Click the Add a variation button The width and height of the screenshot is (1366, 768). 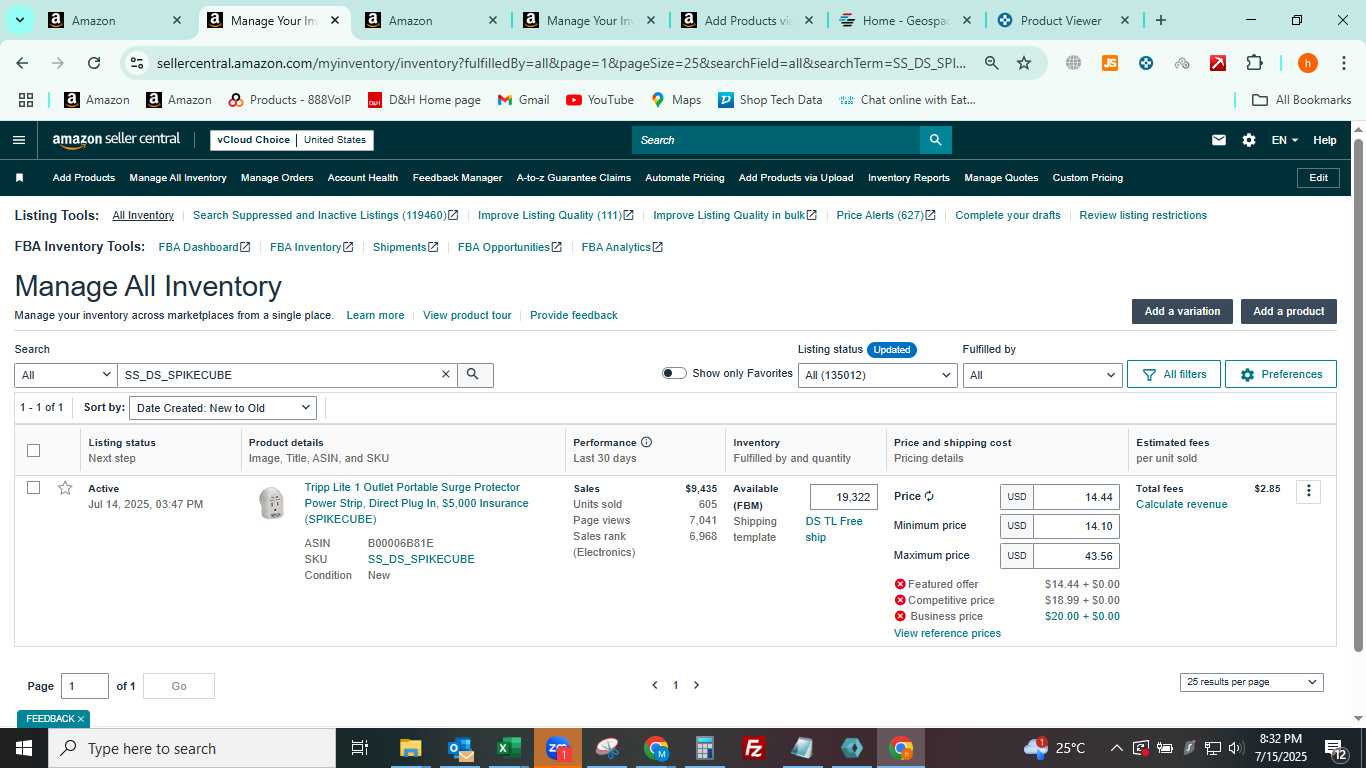pyautogui.click(x=1182, y=311)
